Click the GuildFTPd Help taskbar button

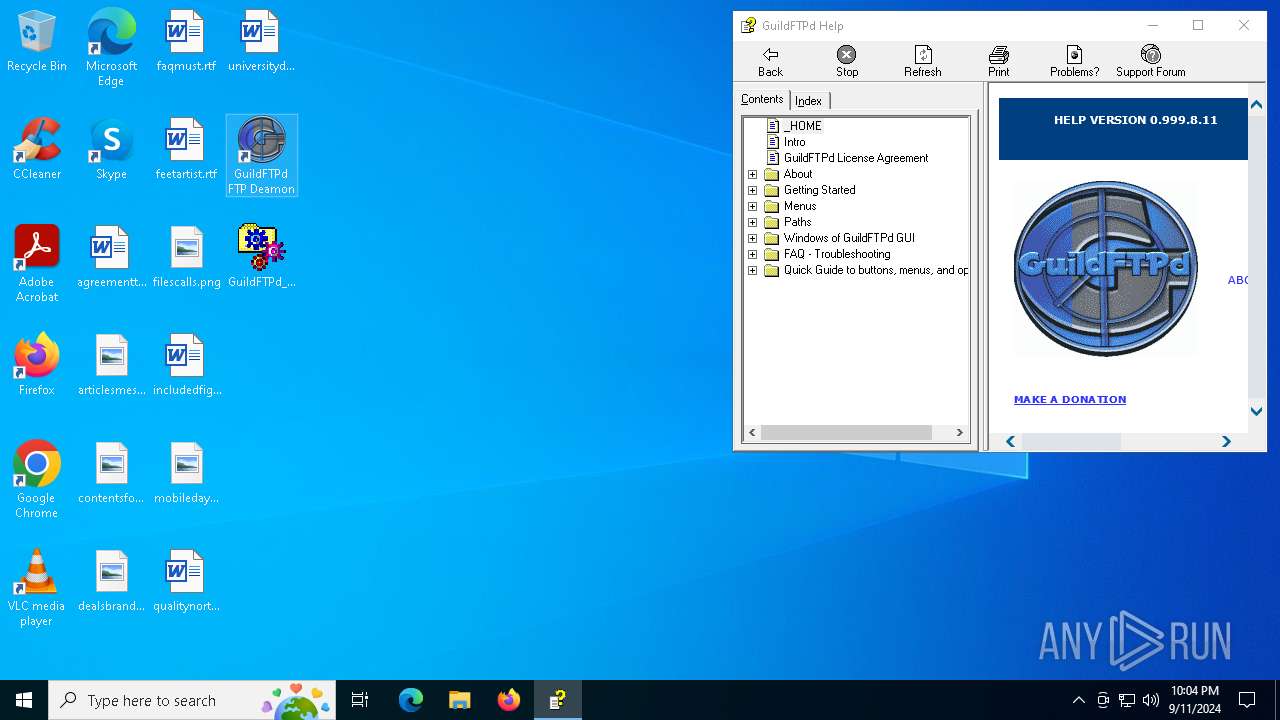click(x=558, y=700)
